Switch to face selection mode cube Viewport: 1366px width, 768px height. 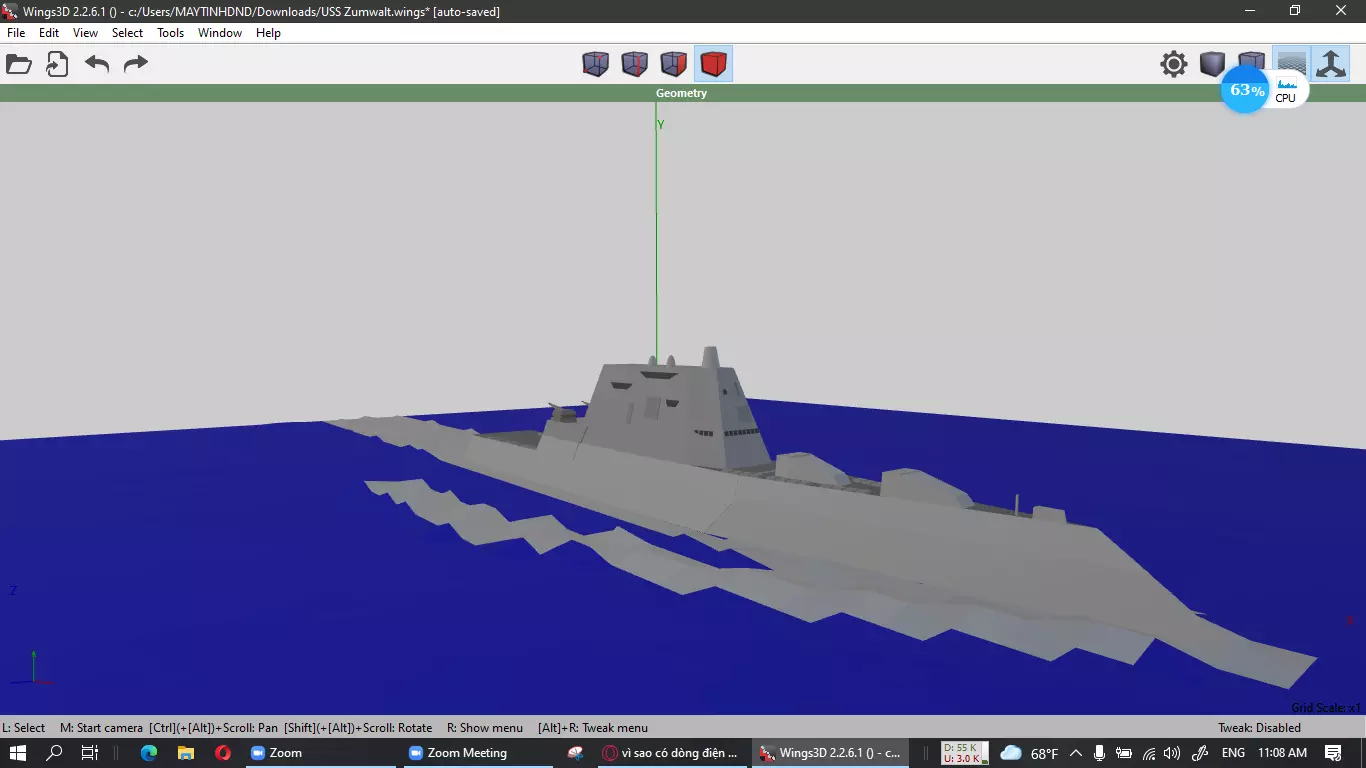click(674, 65)
